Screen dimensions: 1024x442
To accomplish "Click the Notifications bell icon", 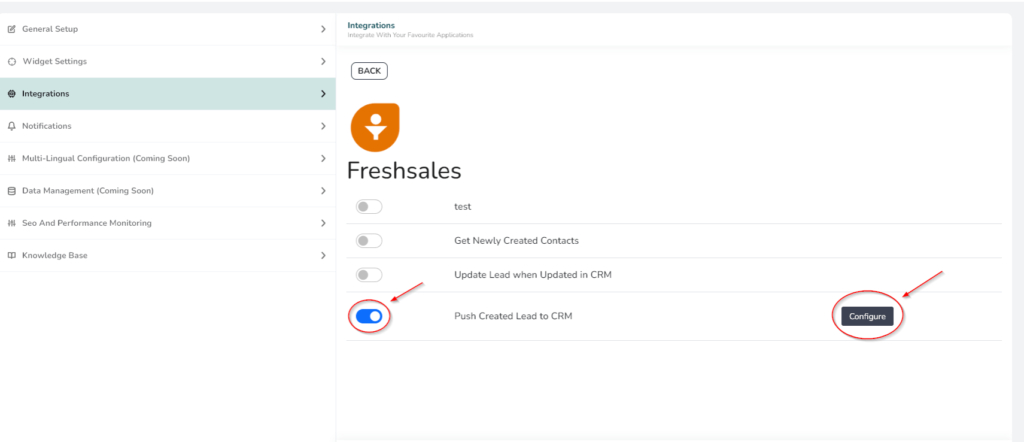I will click(x=11, y=126).
